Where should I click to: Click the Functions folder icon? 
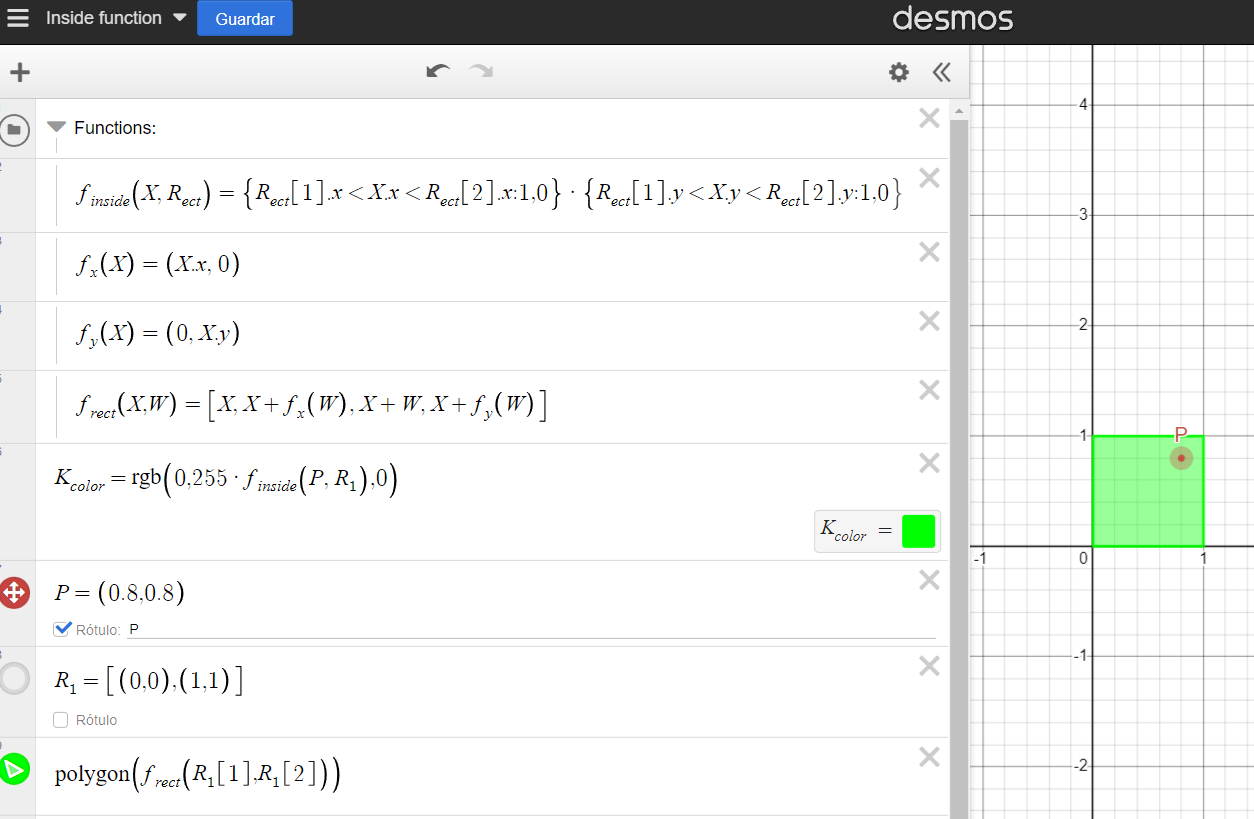[x=14, y=128]
